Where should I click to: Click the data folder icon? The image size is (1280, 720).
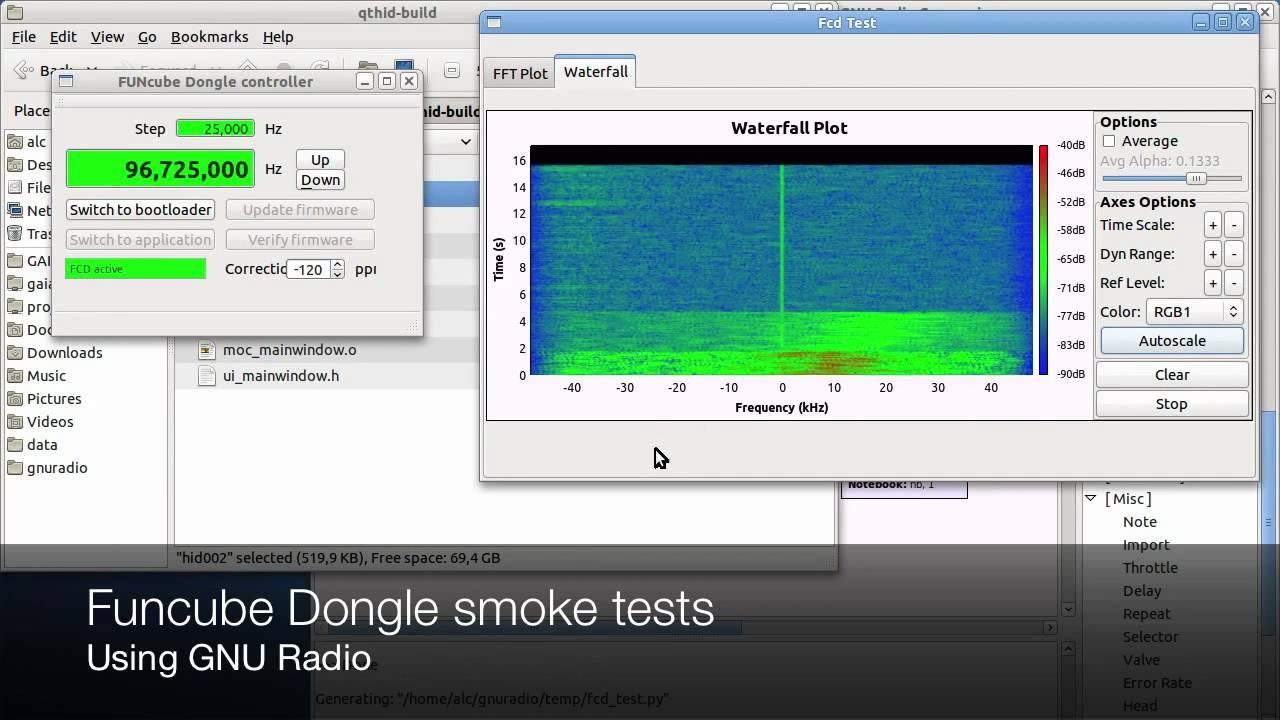point(15,445)
